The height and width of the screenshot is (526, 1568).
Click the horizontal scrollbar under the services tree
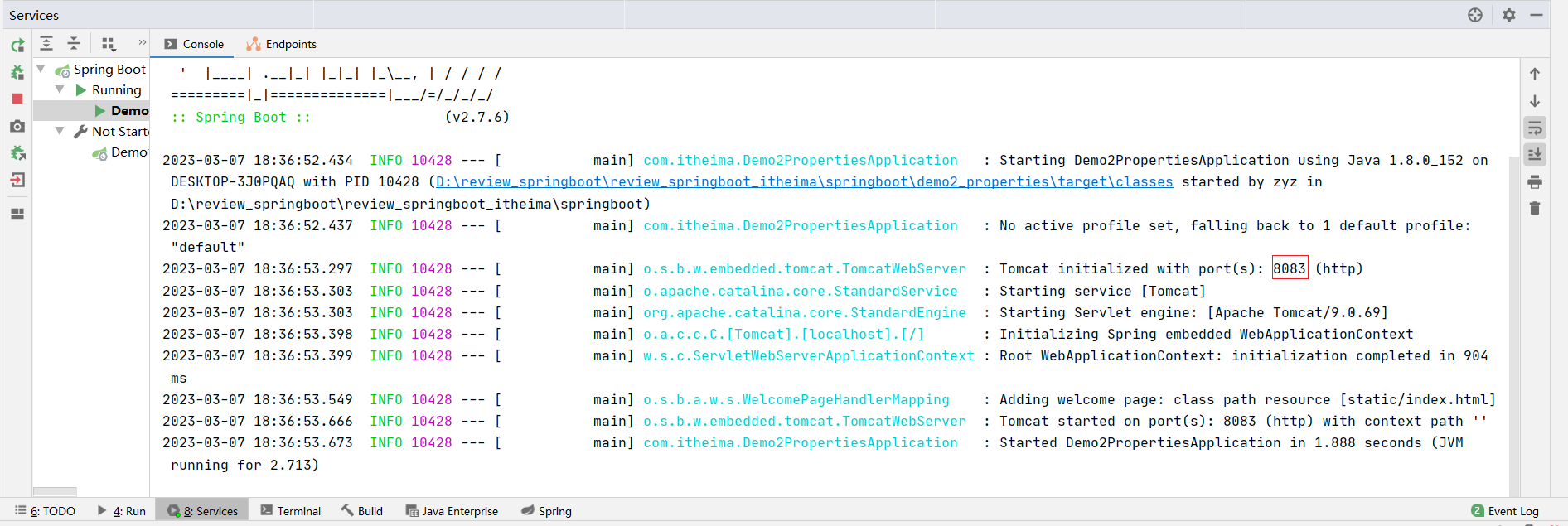[x=55, y=491]
